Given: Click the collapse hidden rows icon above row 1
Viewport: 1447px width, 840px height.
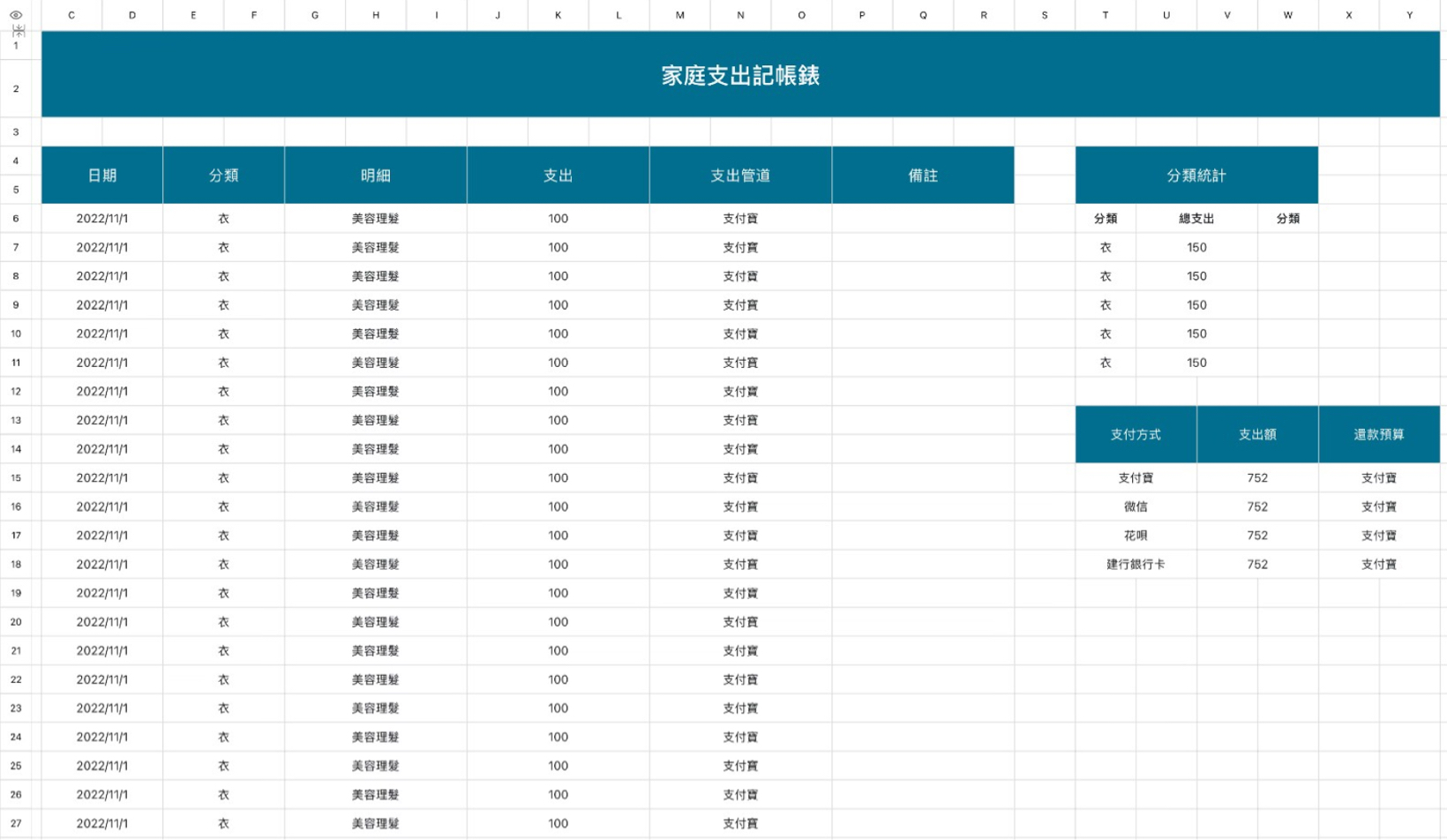Looking at the screenshot, I should [19, 30].
